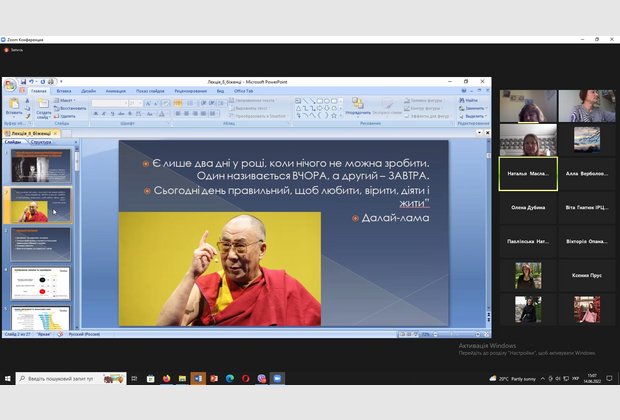
Task: Click the Paste (Вставить) clipboard icon
Action: pos(13,105)
